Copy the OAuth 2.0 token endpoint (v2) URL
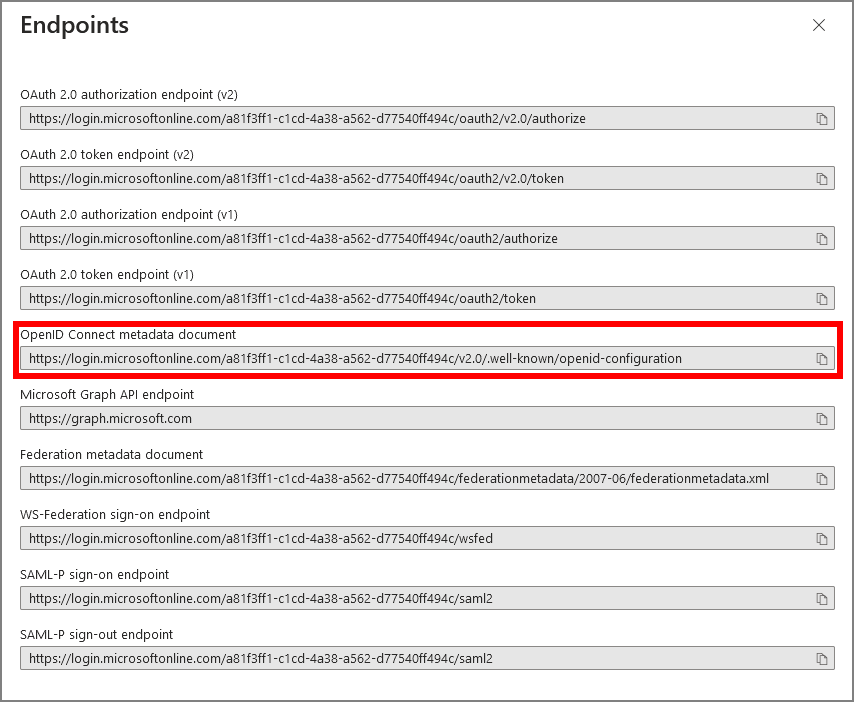Viewport: 854px width, 702px height. [x=822, y=179]
